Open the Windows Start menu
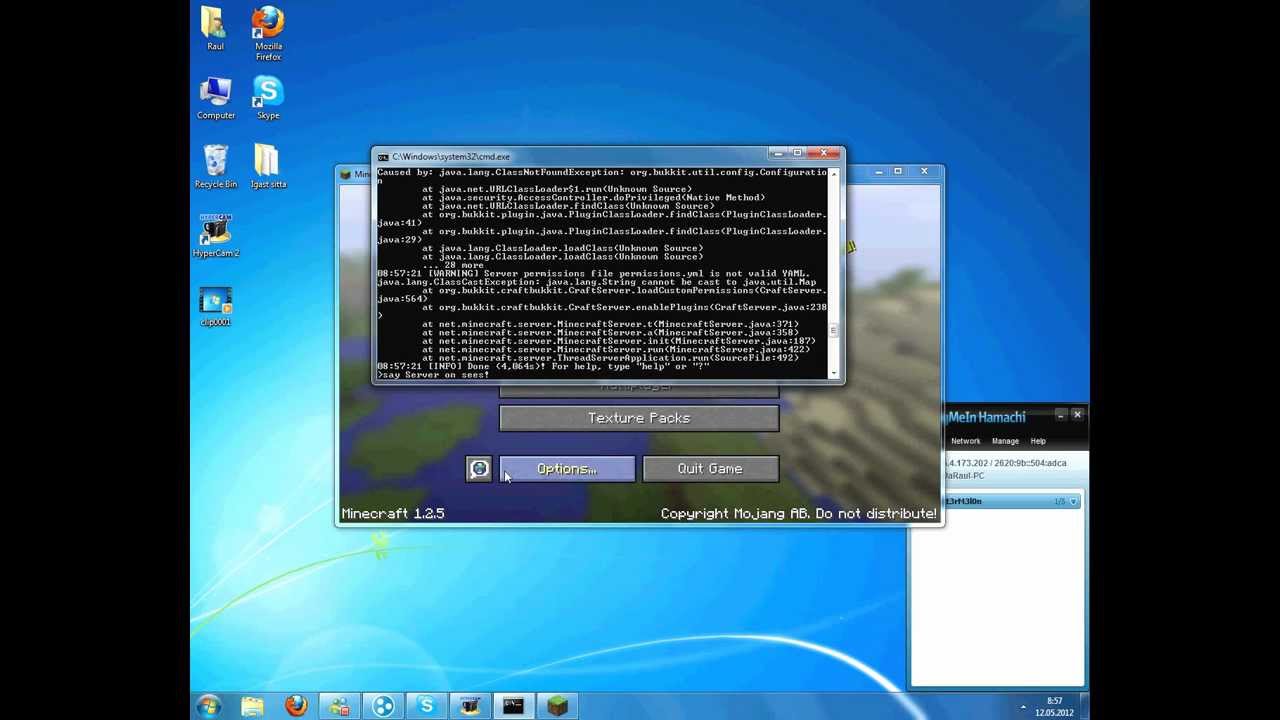 (209, 707)
